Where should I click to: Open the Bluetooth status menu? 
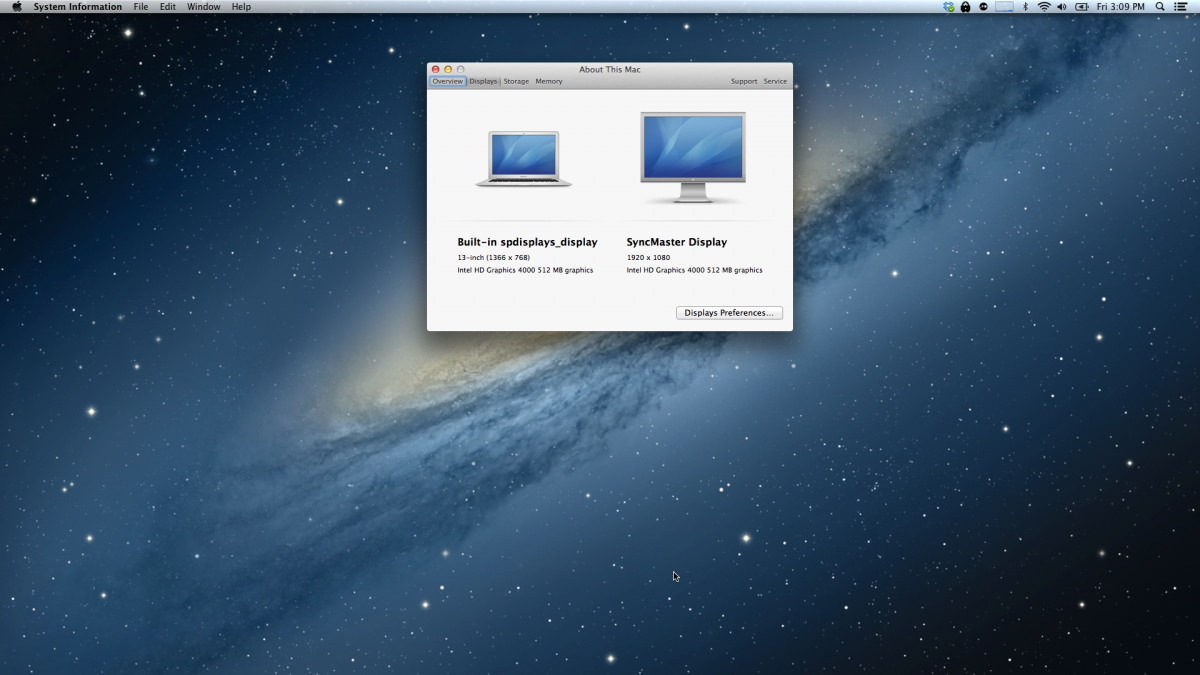[x=1025, y=7]
